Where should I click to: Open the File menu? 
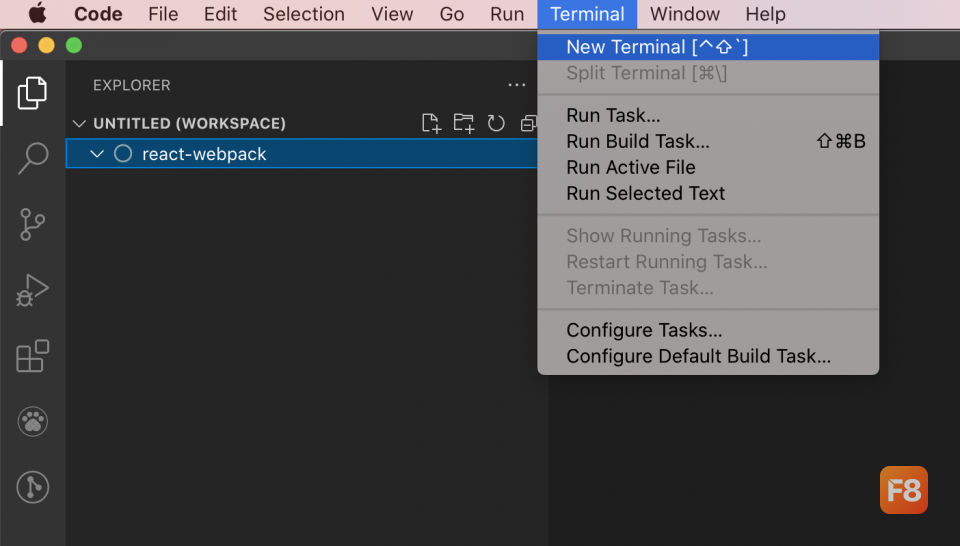tap(163, 13)
